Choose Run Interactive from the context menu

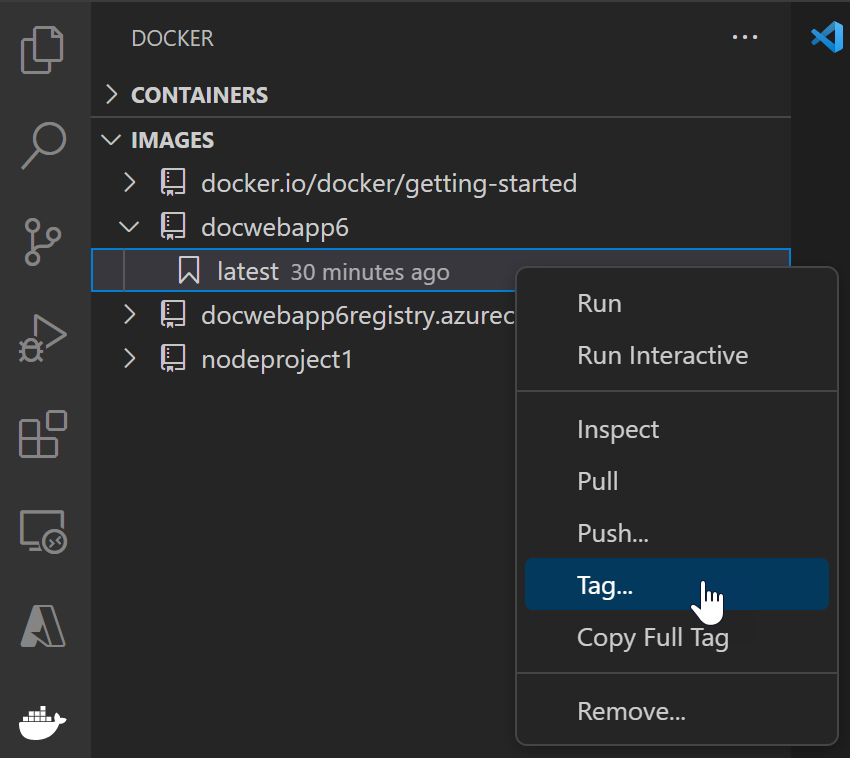pos(677,355)
